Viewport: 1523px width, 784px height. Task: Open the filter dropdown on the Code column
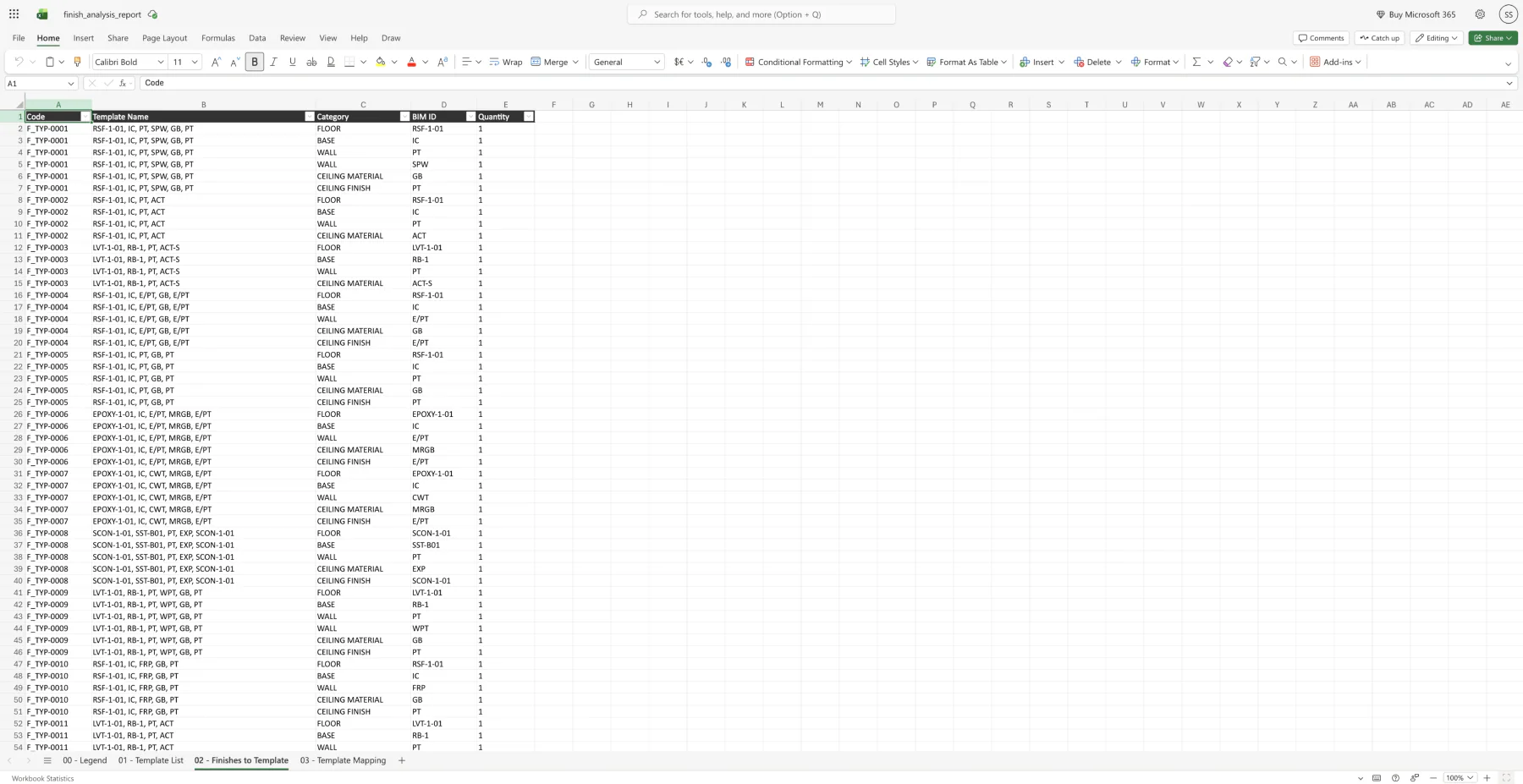[x=85, y=116]
